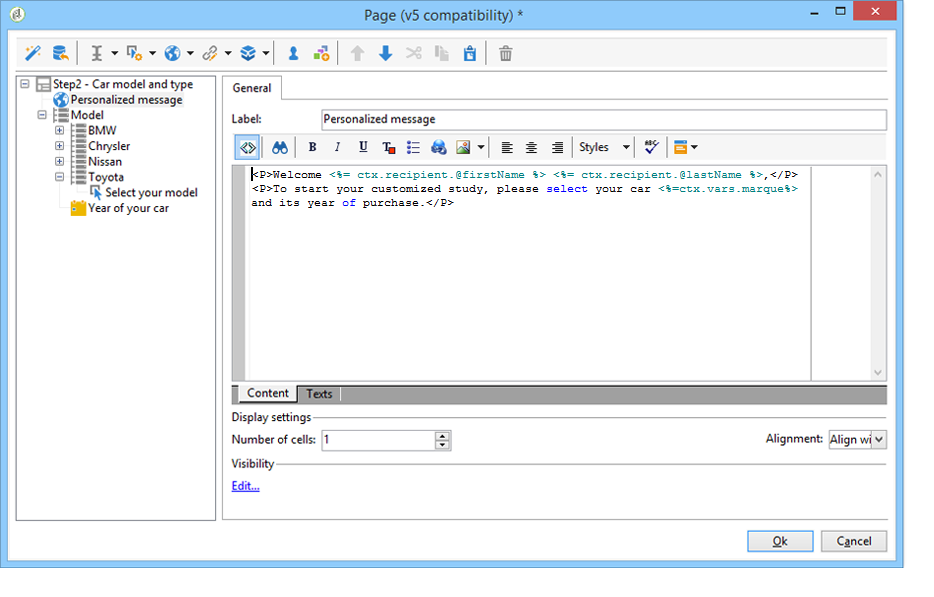Expand the BMW tree node
This screenshot has height=597, width=934.
[59, 131]
